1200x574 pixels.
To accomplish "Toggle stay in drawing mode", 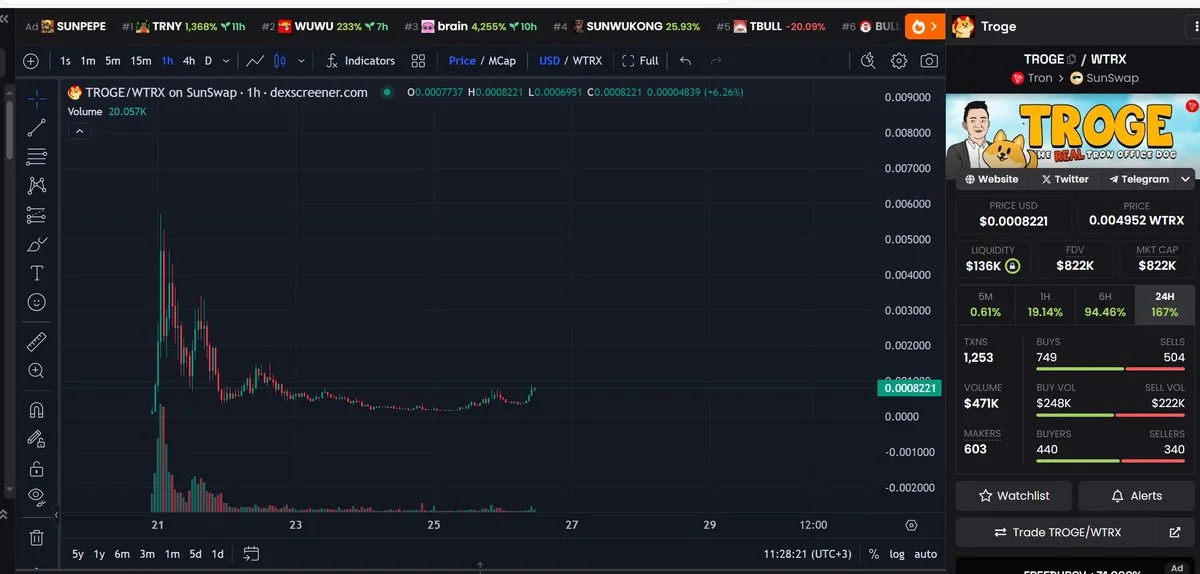I will click(37, 439).
